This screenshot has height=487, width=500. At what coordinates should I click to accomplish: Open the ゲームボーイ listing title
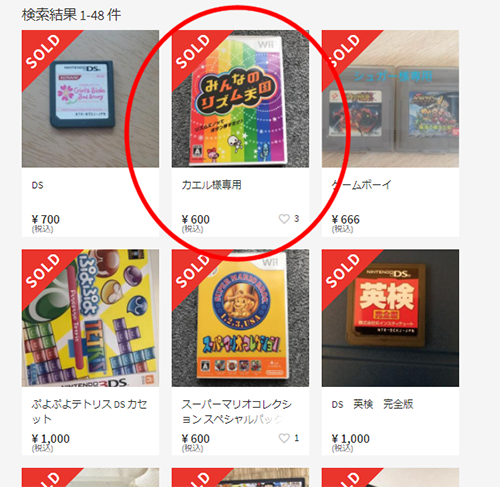point(361,185)
